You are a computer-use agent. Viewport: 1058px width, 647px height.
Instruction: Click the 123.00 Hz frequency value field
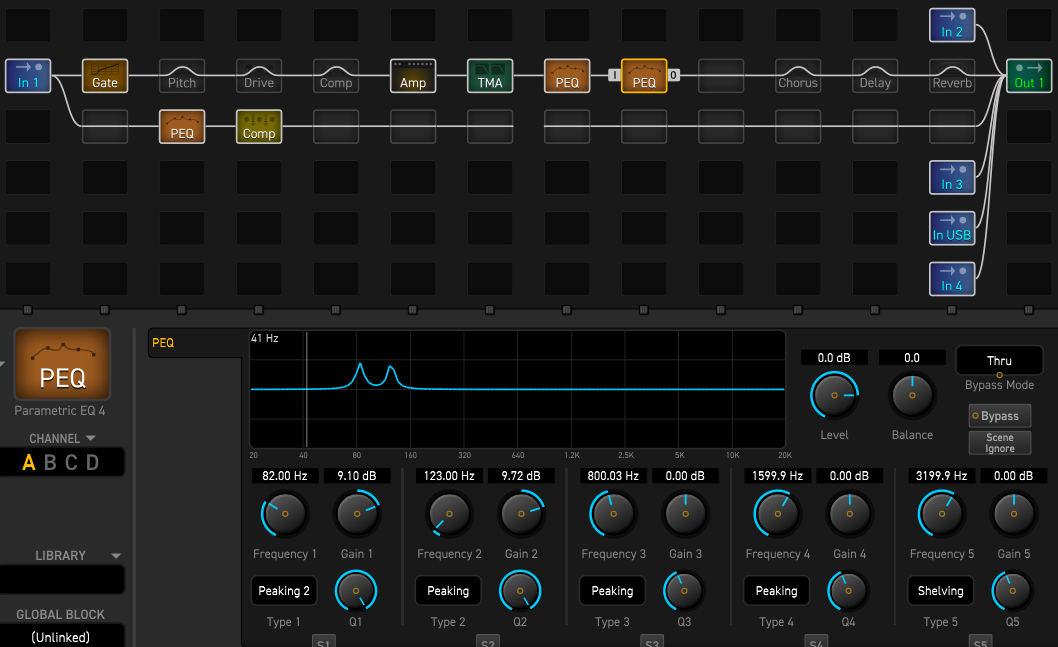449,476
